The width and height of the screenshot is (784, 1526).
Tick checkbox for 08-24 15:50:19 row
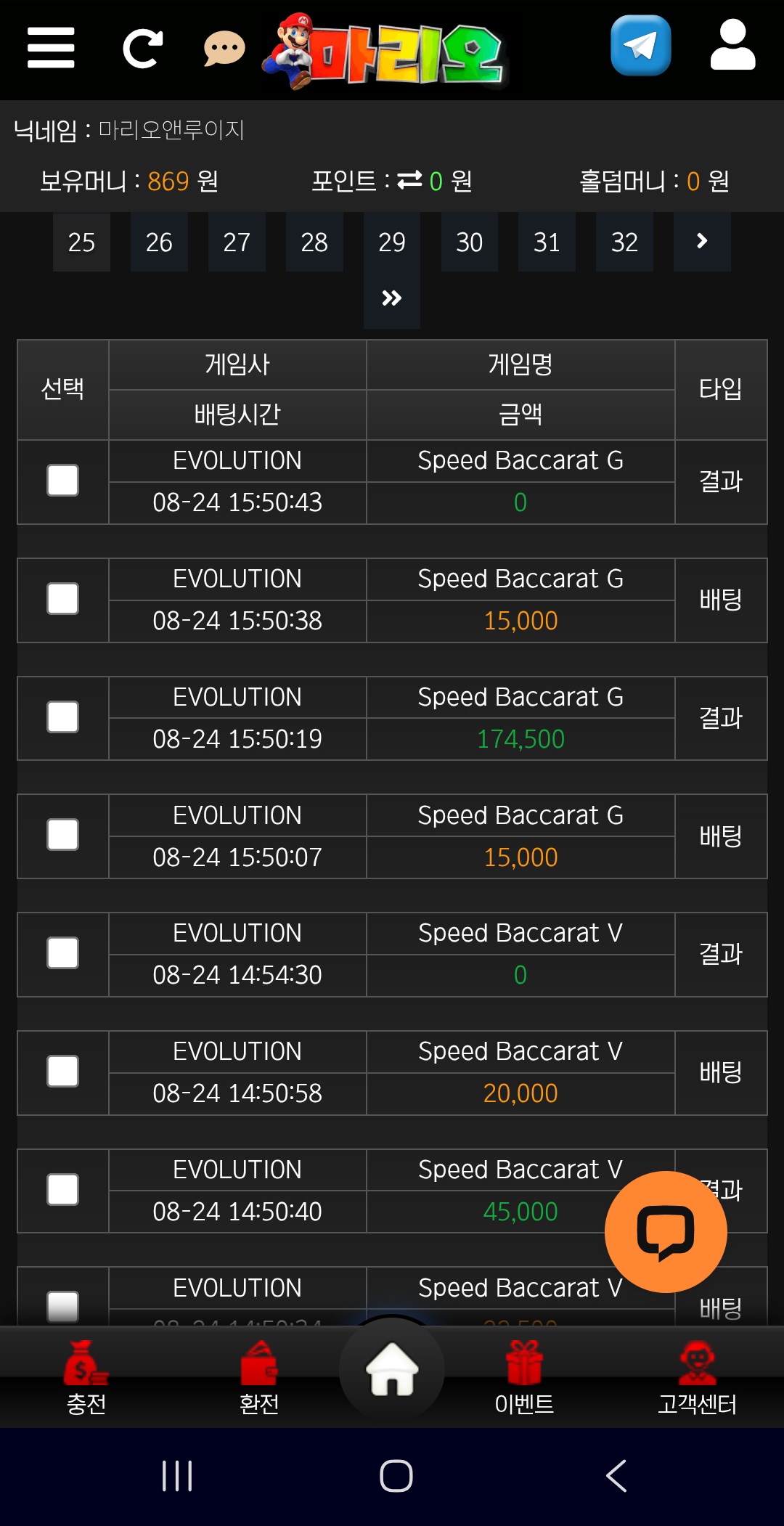[62, 717]
